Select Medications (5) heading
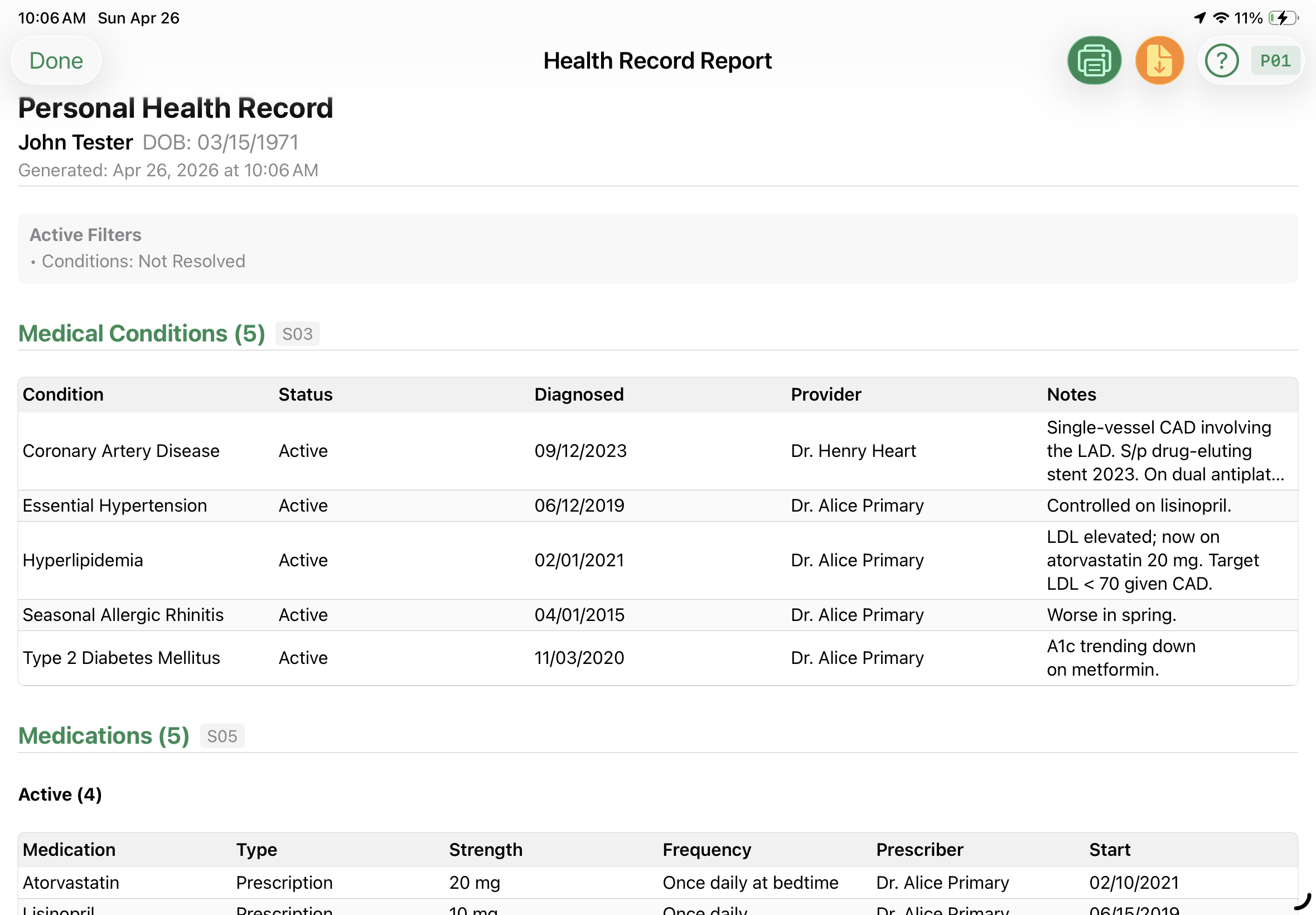The width and height of the screenshot is (1316, 915). click(104, 735)
